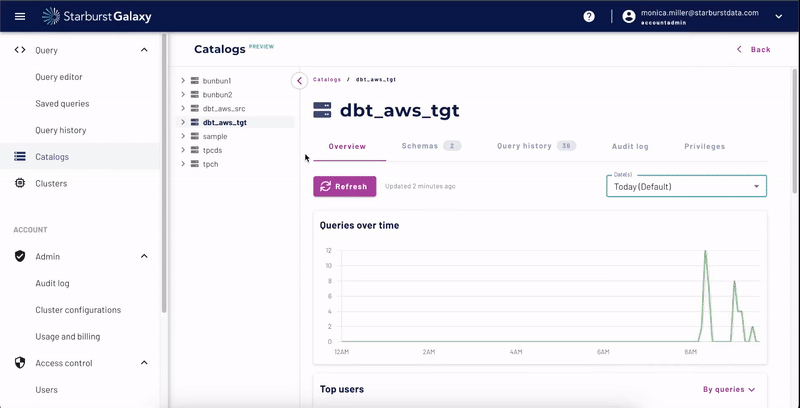Open the help question mark icon
This screenshot has width=800, height=408.
589,16
